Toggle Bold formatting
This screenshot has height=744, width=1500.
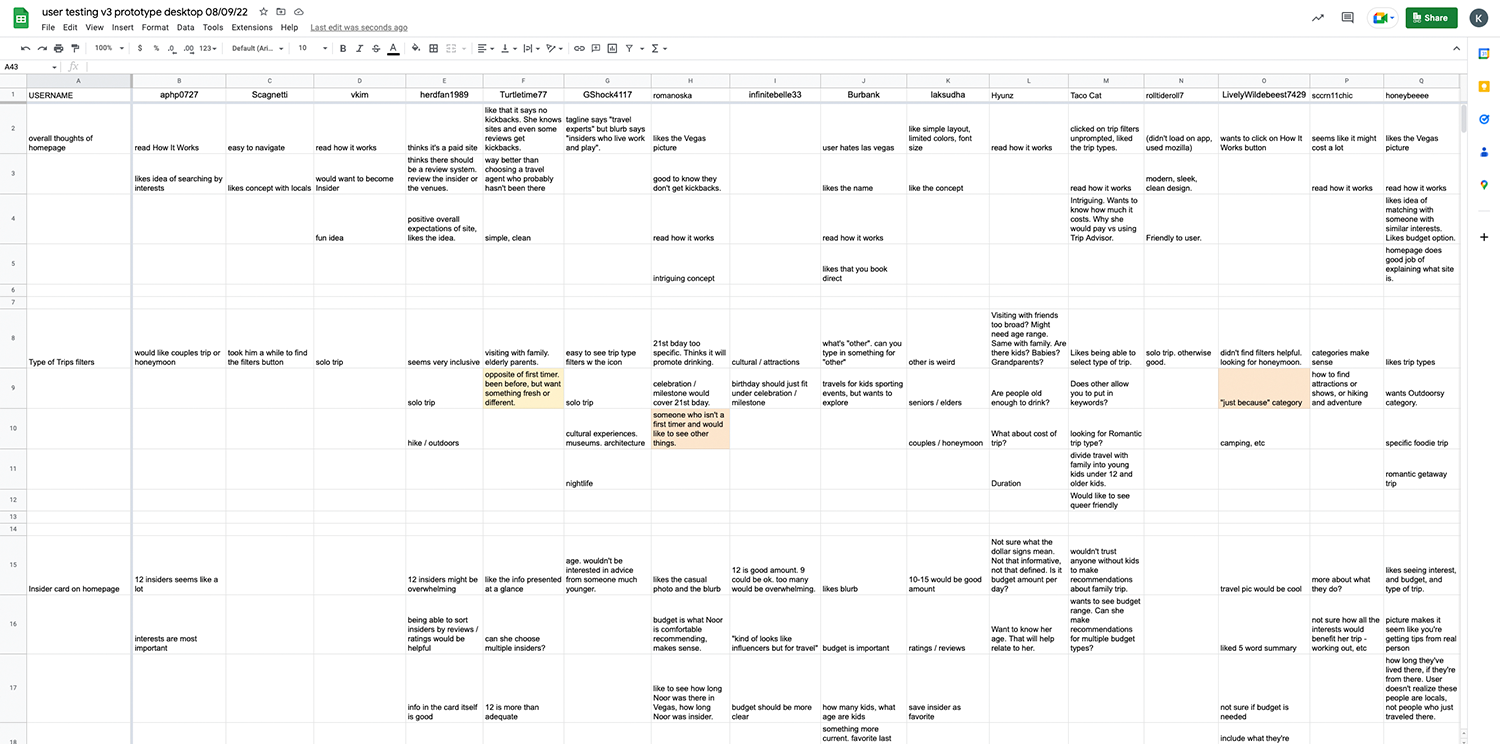[343, 48]
